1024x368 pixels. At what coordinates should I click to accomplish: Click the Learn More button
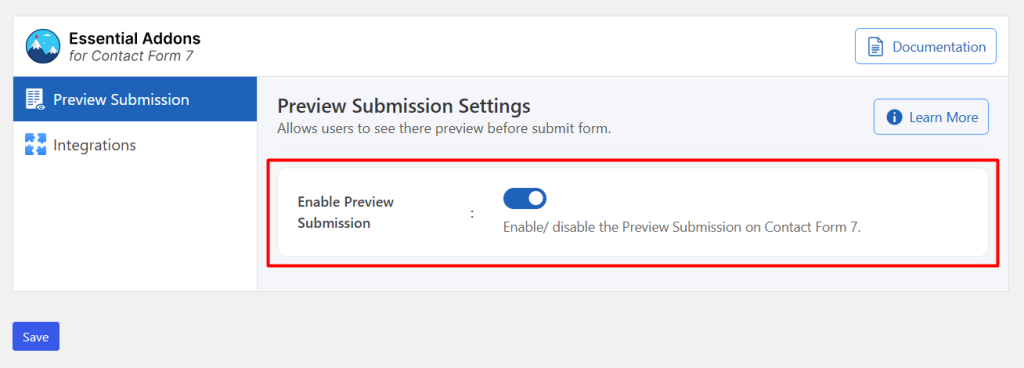(931, 117)
